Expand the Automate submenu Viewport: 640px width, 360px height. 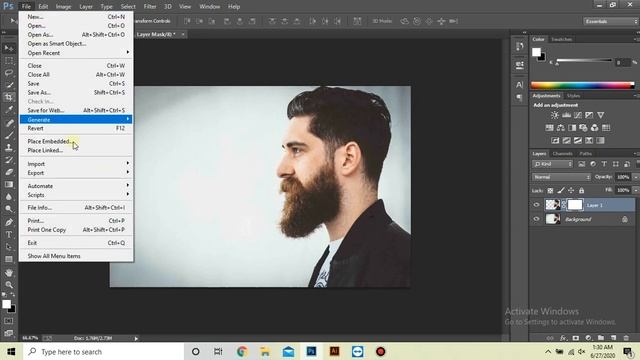click(x=76, y=186)
